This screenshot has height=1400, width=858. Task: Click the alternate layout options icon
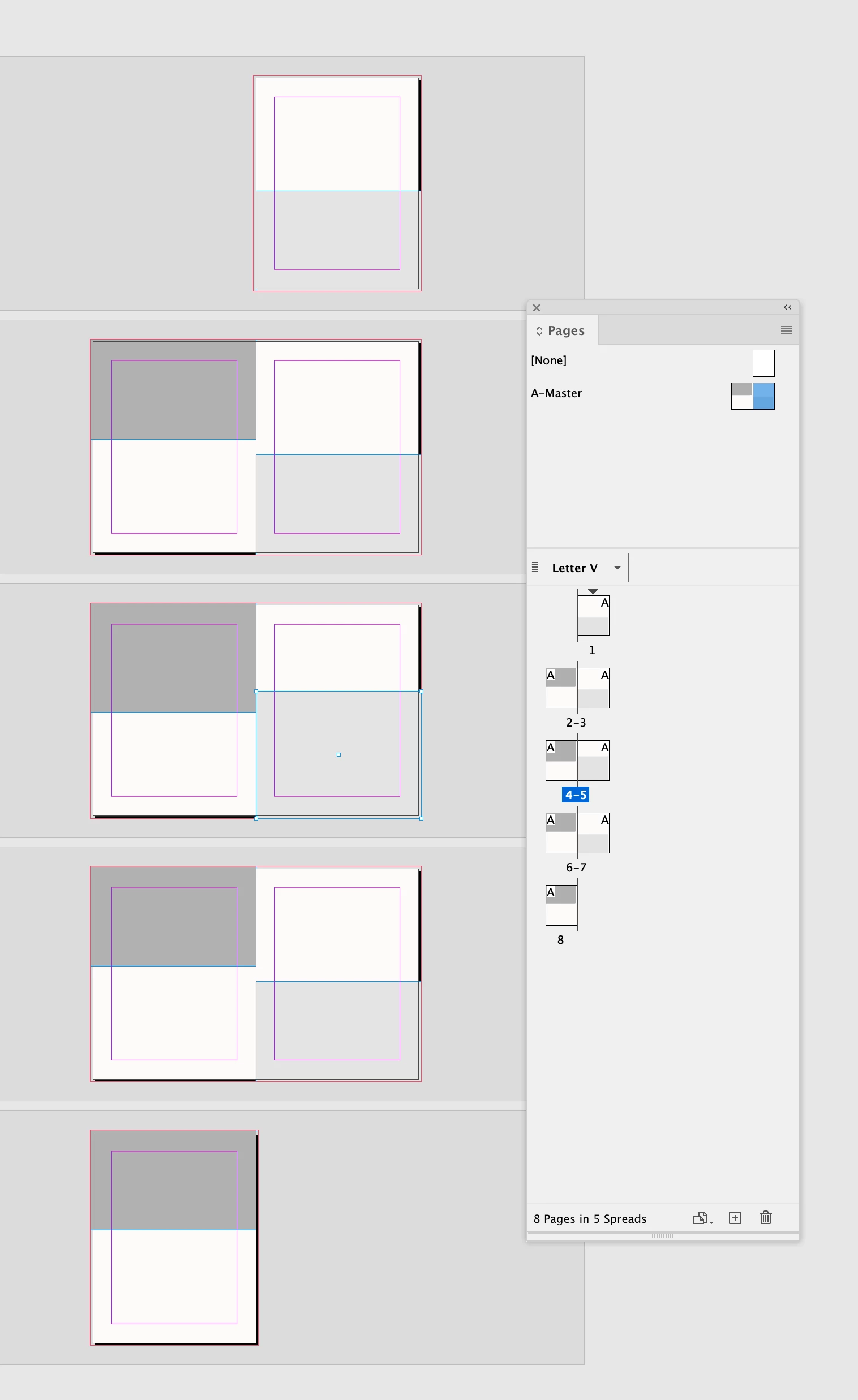pos(535,567)
